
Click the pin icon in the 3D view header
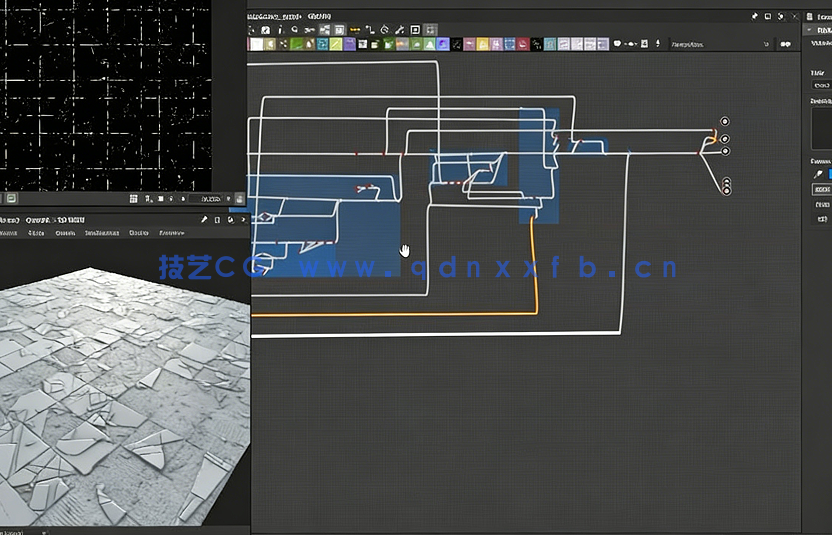pyautogui.click(x=204, y=219)
